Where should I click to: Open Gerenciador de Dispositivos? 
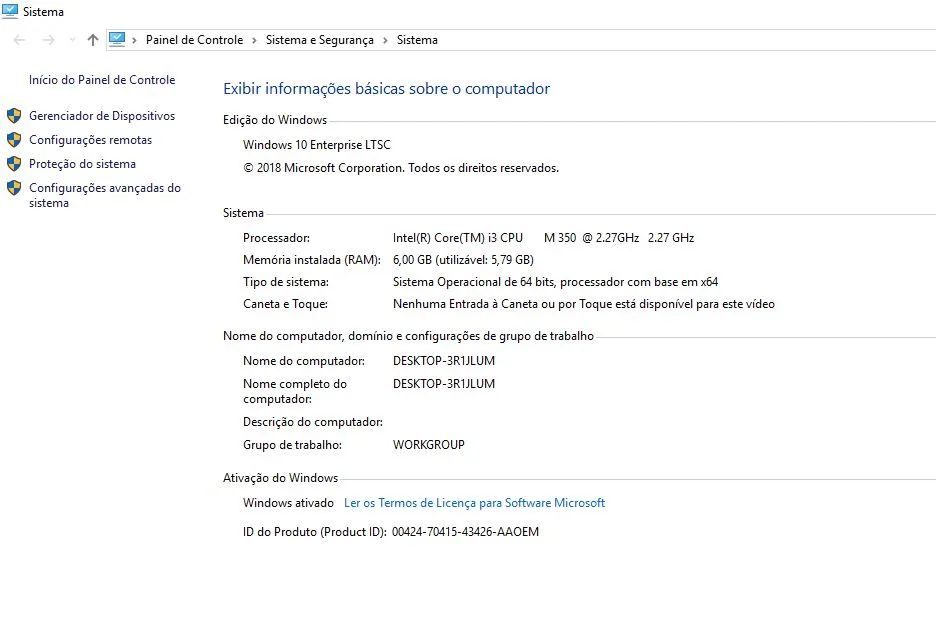pyautogui.click(x=102, y=116)
